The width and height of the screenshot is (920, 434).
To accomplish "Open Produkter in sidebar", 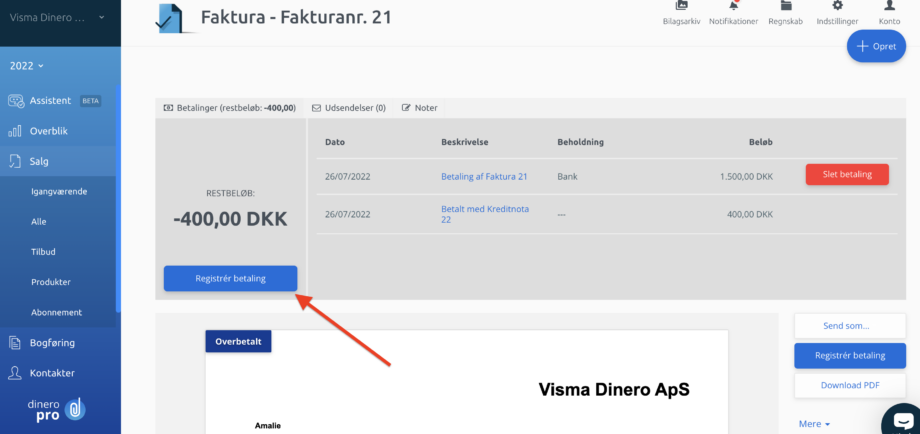I will 51,282.
